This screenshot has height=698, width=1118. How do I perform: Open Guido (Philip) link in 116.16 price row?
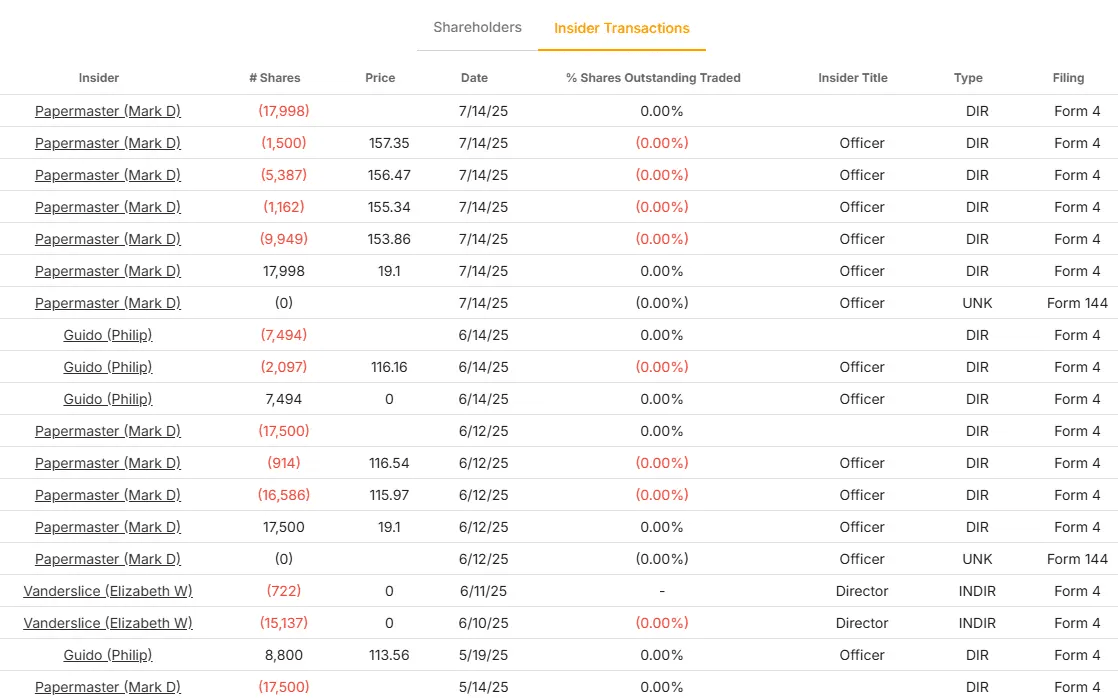point(108,367)
